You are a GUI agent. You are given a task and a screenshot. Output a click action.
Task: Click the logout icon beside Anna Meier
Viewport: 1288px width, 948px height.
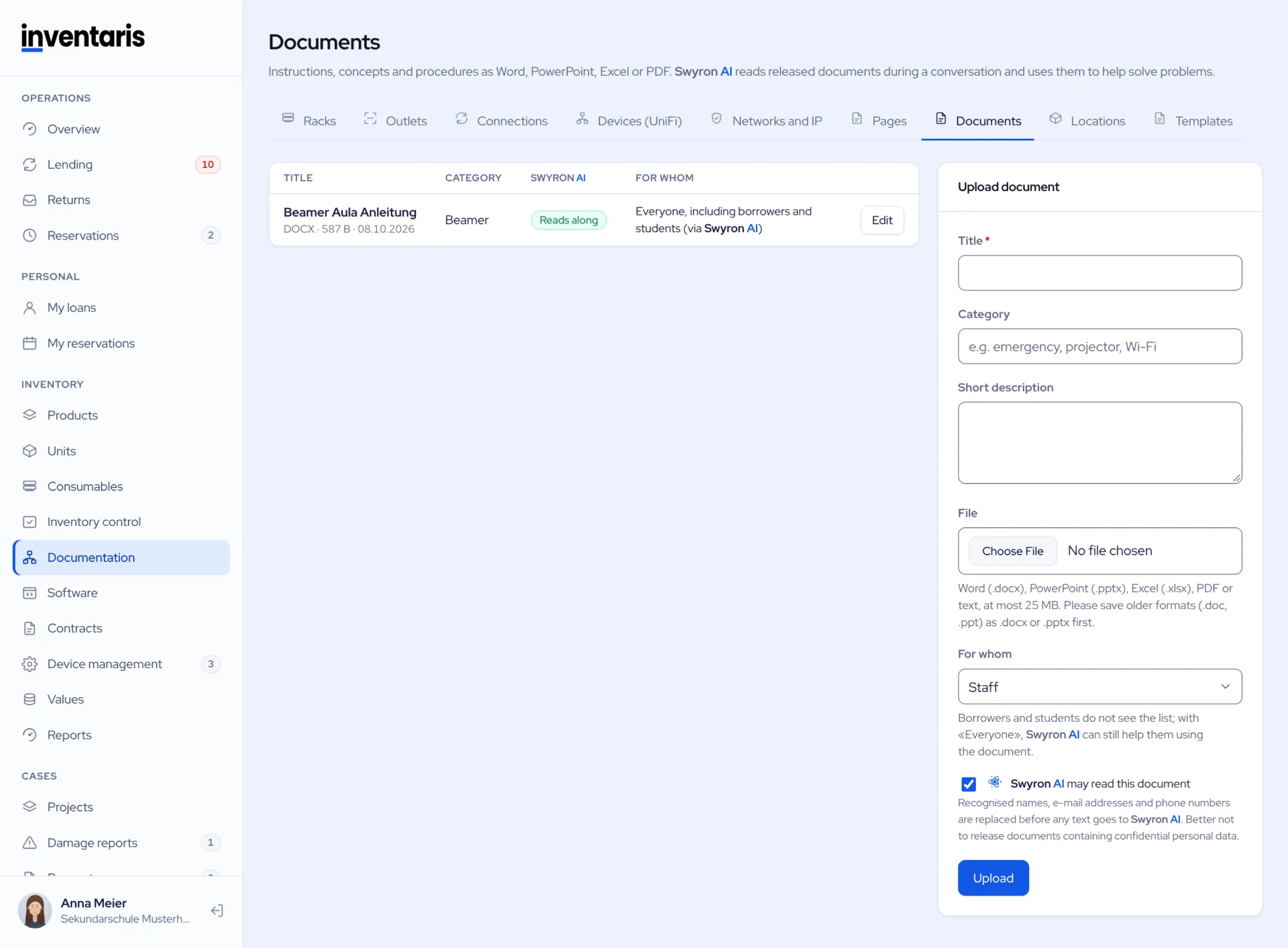coord(217,910)
